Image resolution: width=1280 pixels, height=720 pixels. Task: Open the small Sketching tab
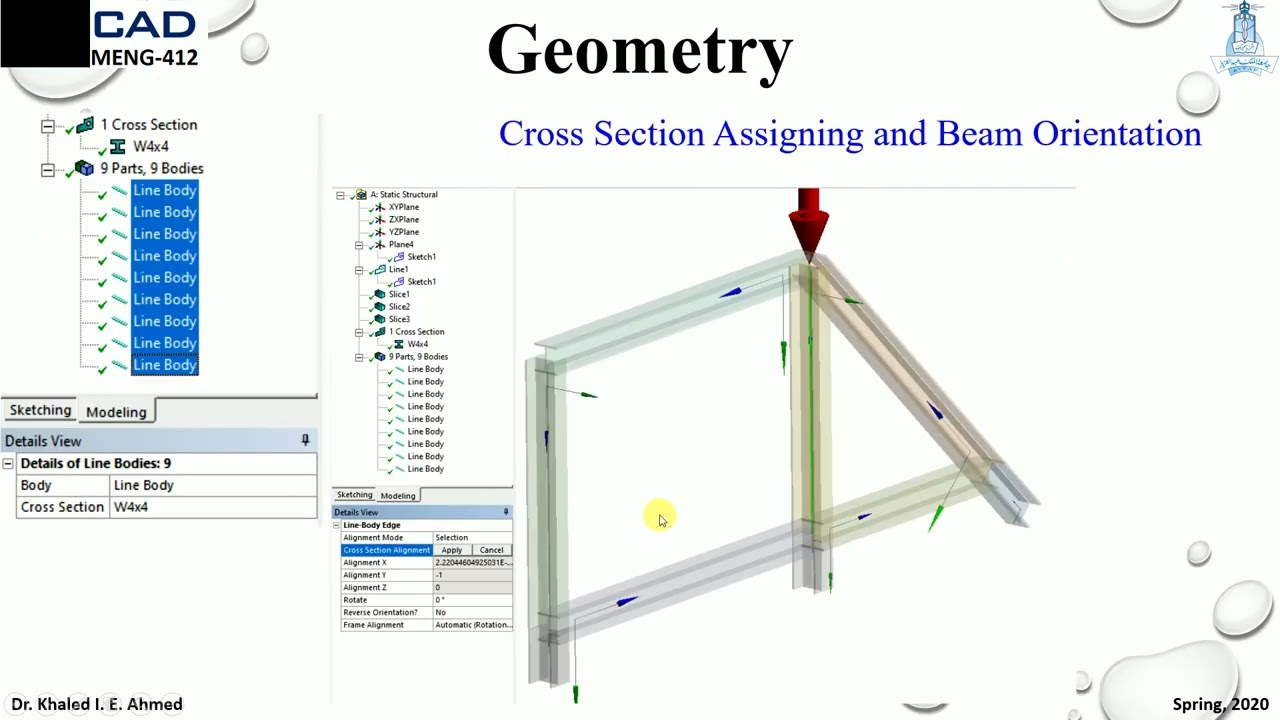coord(354,495)
